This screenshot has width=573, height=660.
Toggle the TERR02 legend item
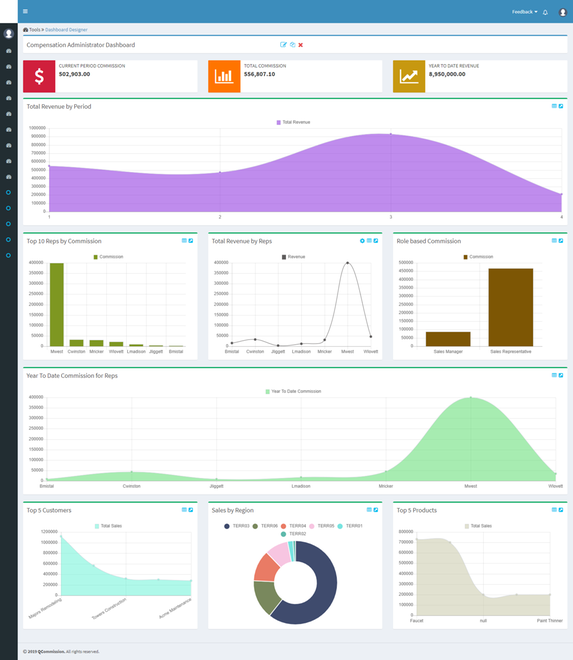tap(293, 534)
